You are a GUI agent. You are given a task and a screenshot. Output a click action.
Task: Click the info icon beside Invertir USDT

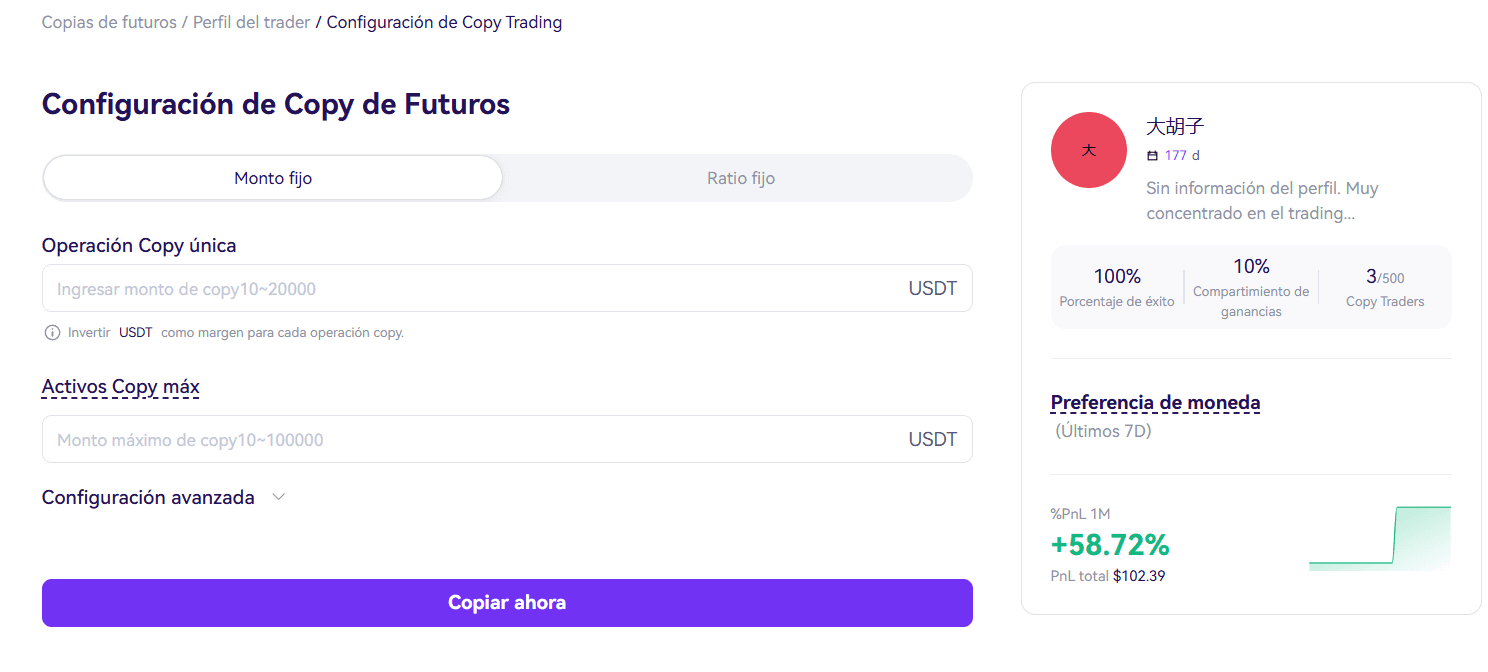coord(52,333)
